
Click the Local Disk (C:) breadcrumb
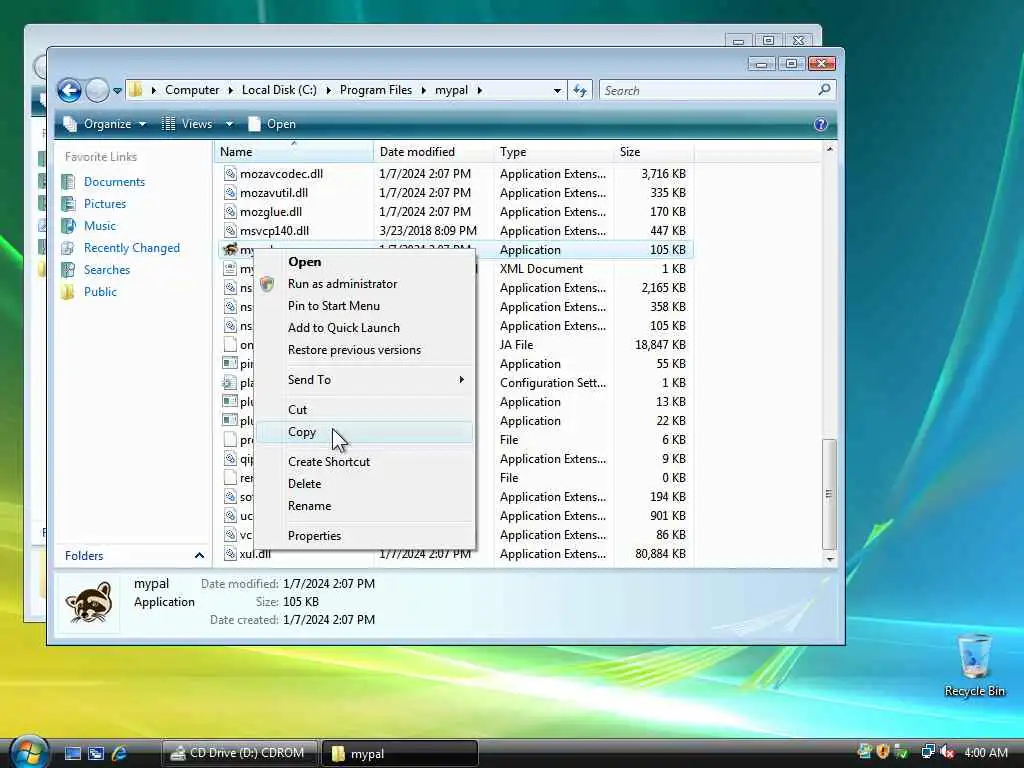[x=279, y=90]
